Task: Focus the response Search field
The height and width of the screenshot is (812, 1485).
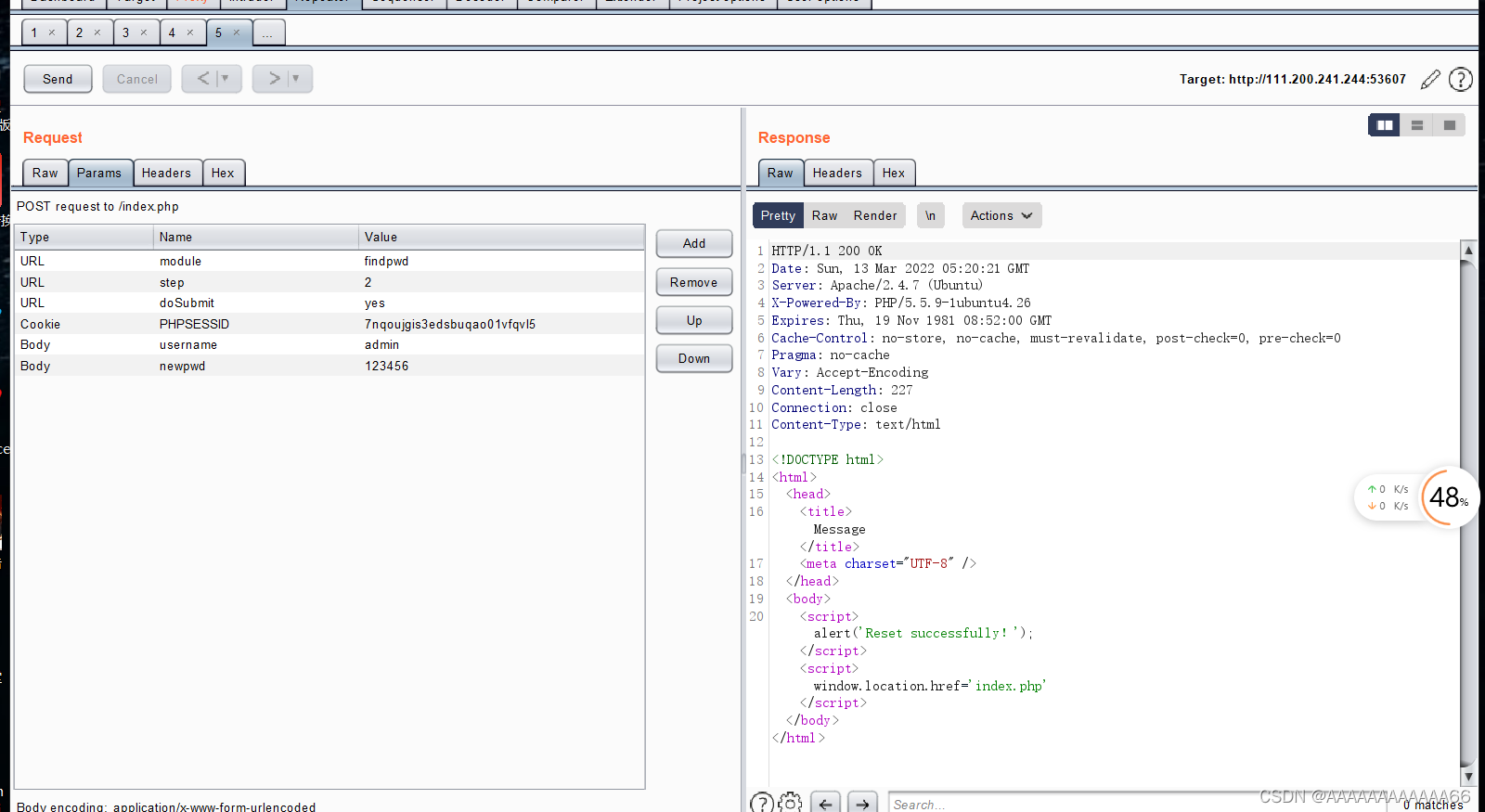Action: pyautogui.click(x=1137, y=804)
